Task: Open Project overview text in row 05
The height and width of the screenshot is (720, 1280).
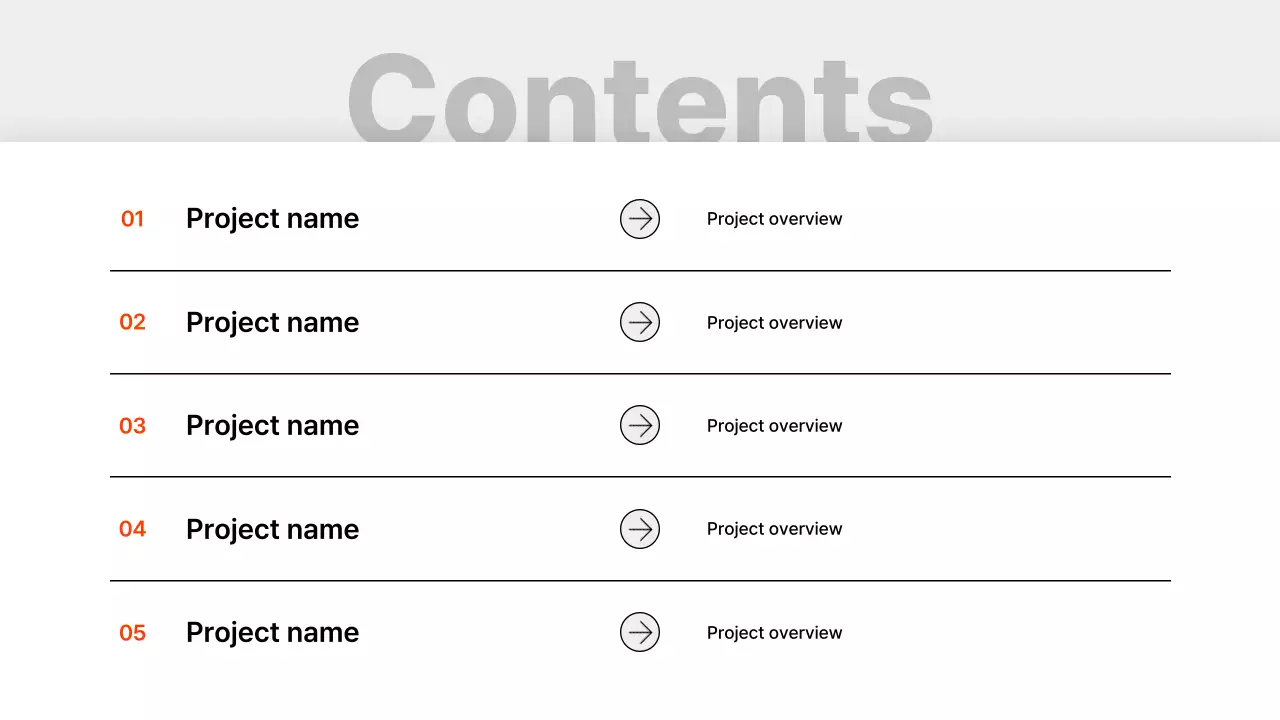Action: [774, 633]
